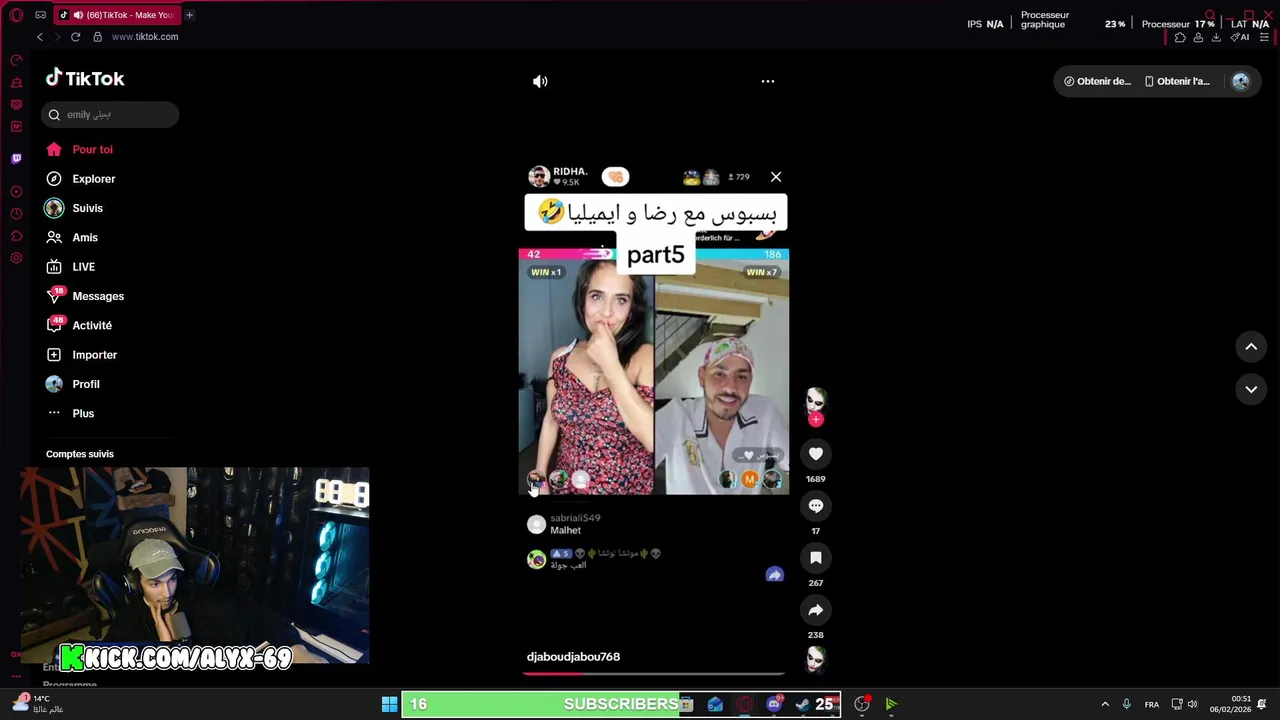Open the browser tab search magnifier
The width and height of the screenshot is (1280, 720).
[1210, 15]
